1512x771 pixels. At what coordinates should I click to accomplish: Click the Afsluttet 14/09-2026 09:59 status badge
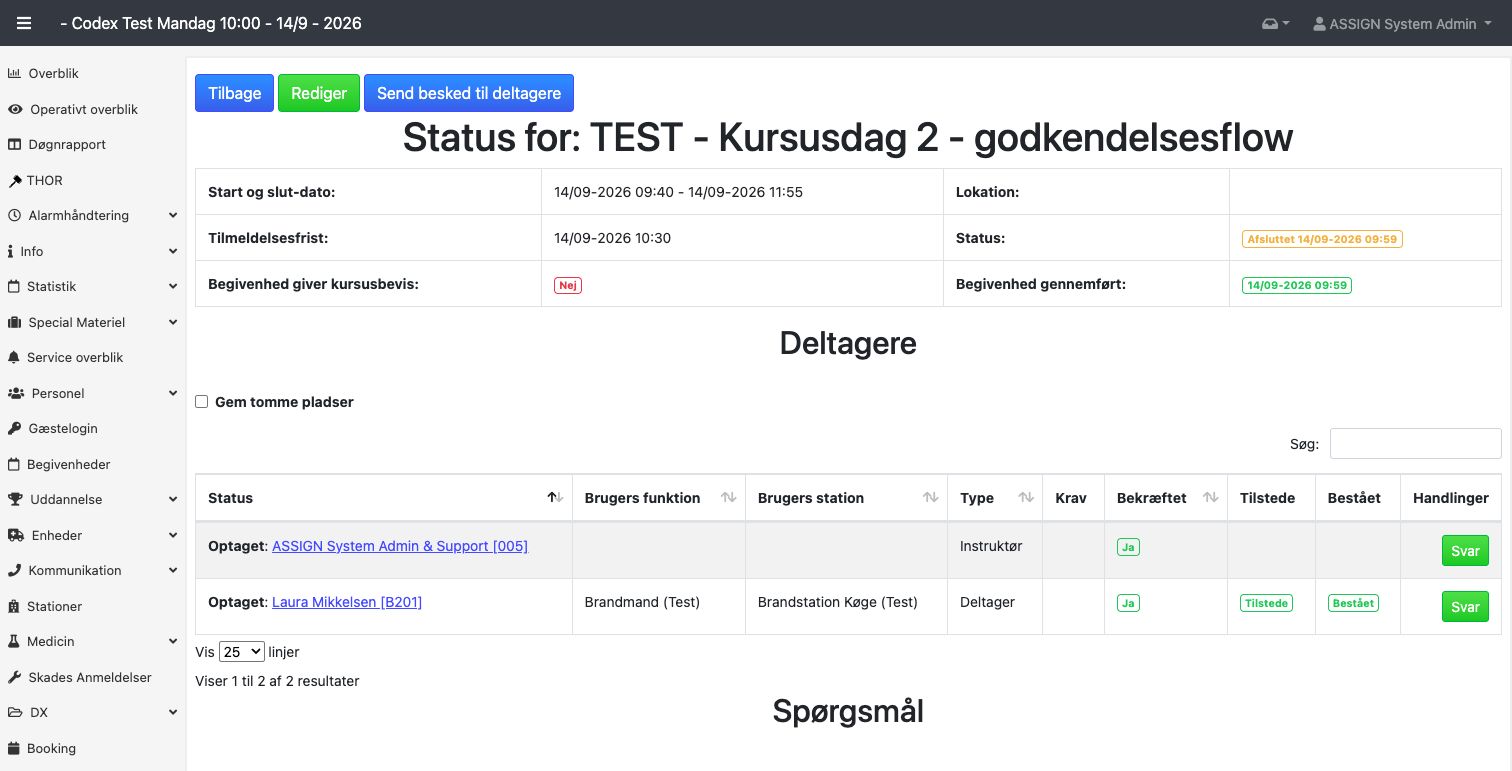click(1322, 239)
